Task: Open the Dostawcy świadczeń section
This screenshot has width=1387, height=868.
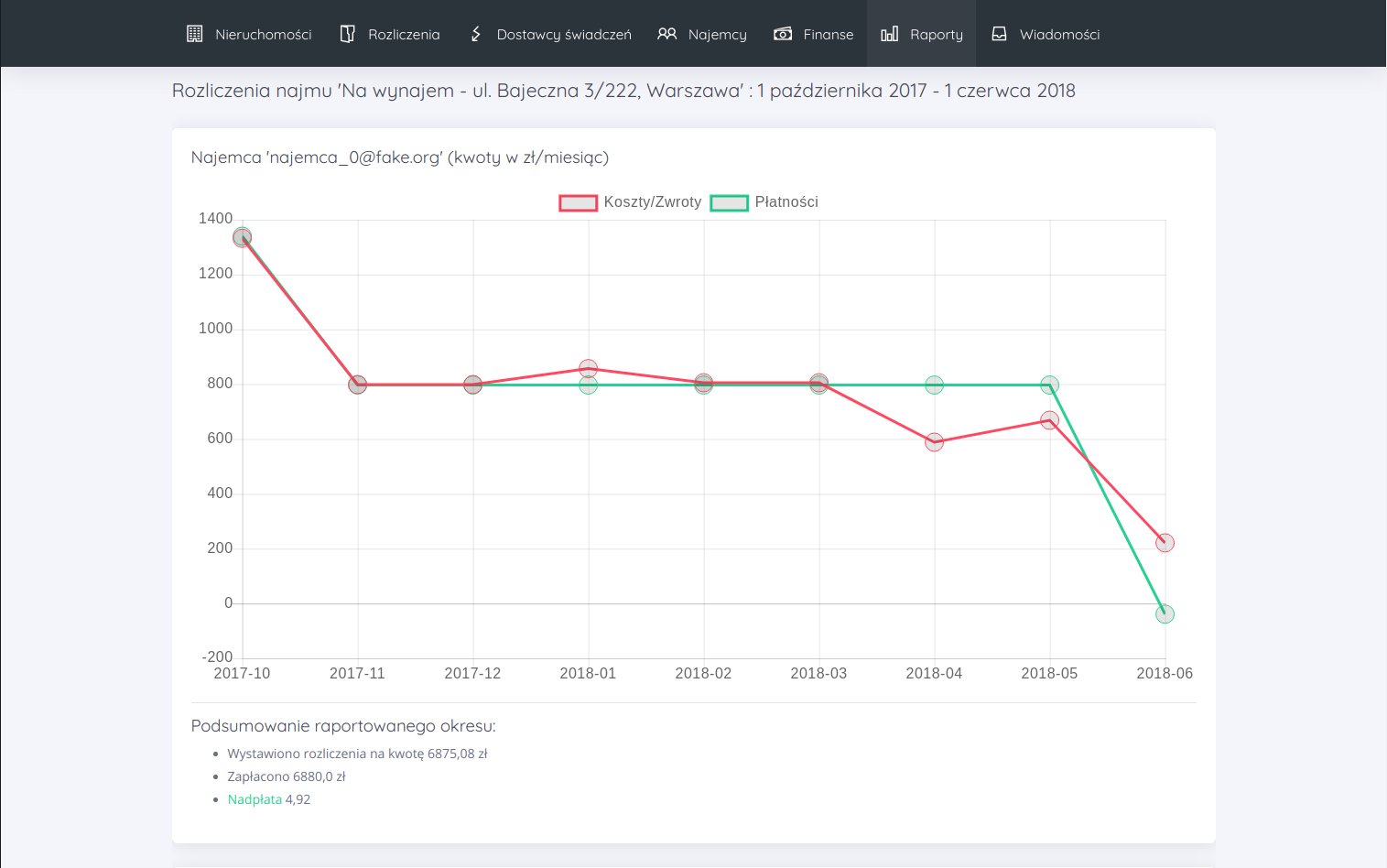Action: [x=550, y=34]
